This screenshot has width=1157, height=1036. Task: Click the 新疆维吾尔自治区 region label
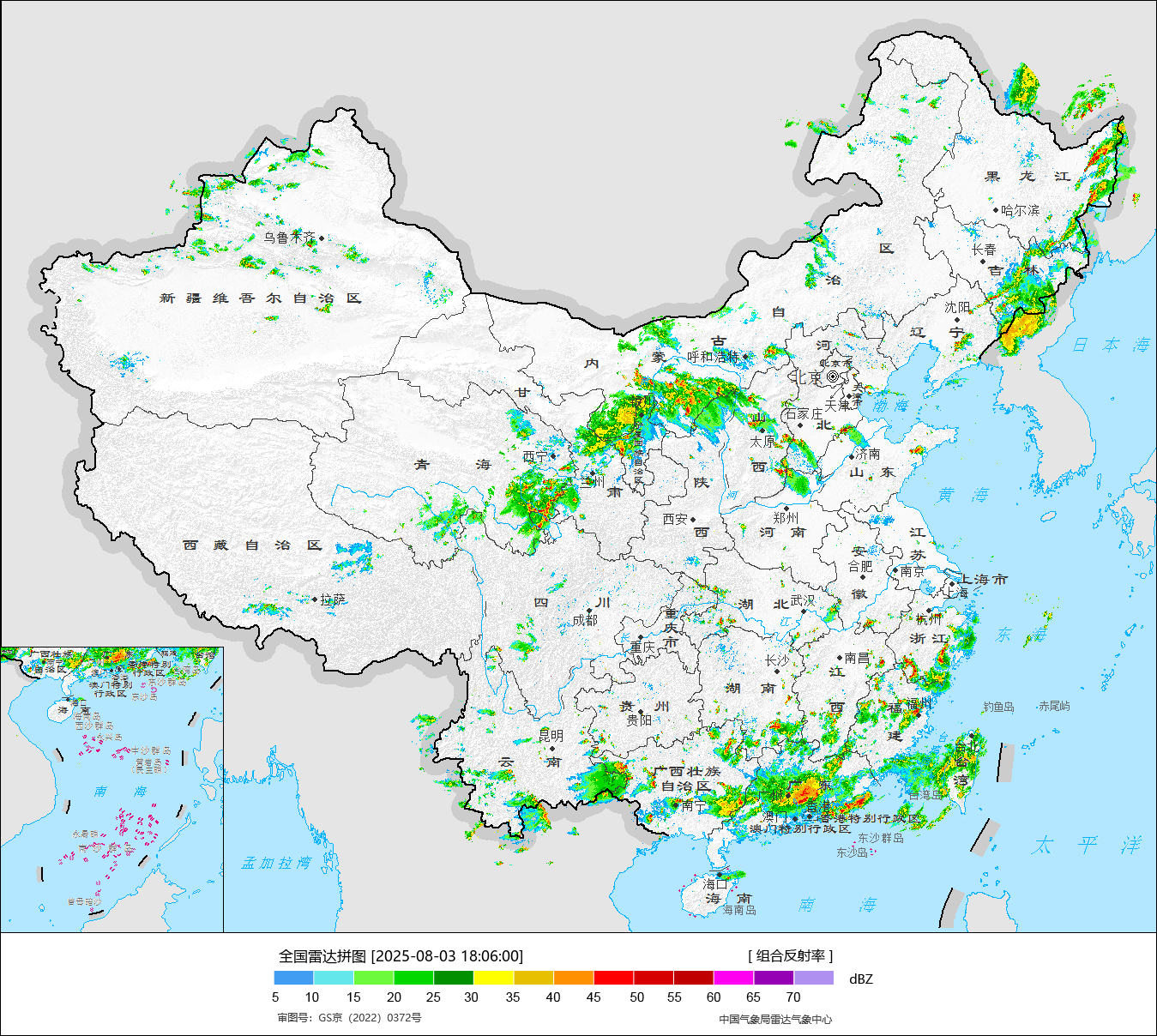click(261, 298)
